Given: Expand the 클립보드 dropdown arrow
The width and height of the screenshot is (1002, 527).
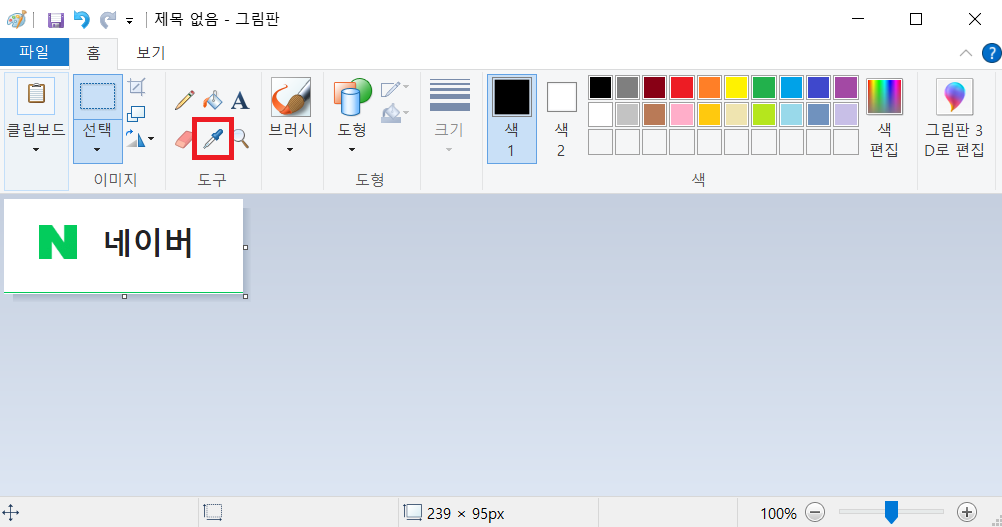Looking at the screenshot, I should (36, 149).
